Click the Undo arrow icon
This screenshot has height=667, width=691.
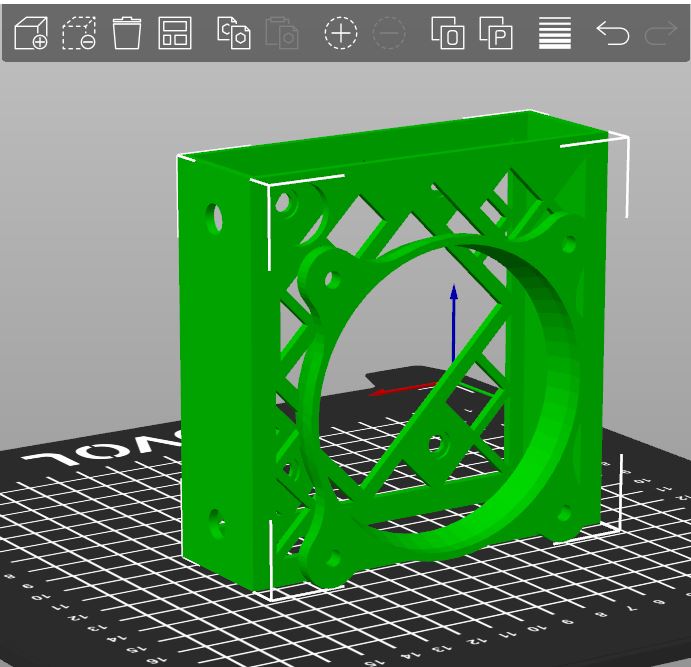pos(613,33)
